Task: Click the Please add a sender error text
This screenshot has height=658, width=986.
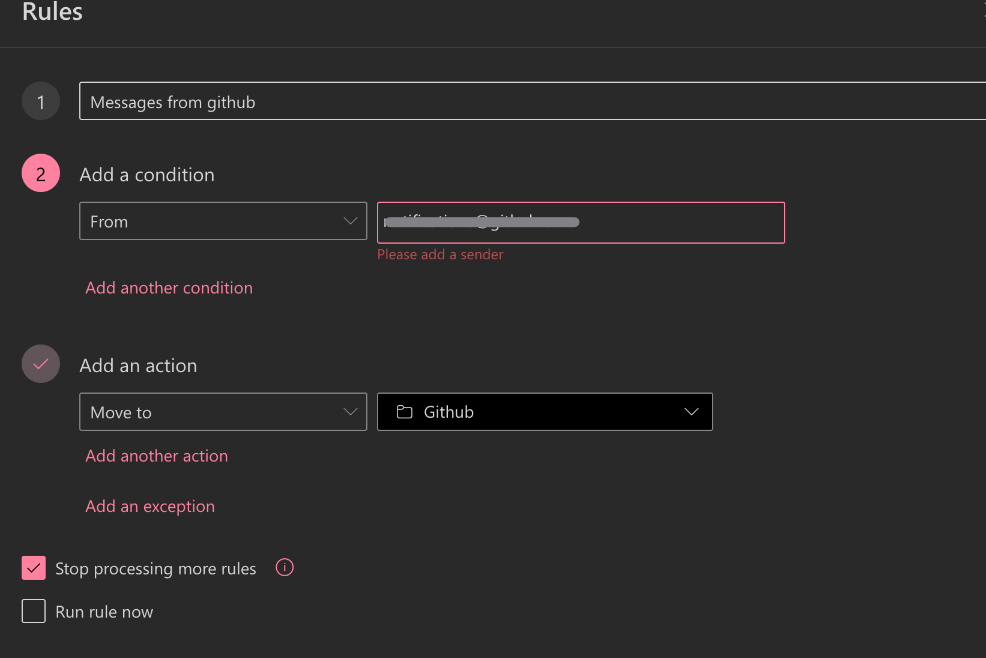Action: pyautogui.click(x=440, y=255)
